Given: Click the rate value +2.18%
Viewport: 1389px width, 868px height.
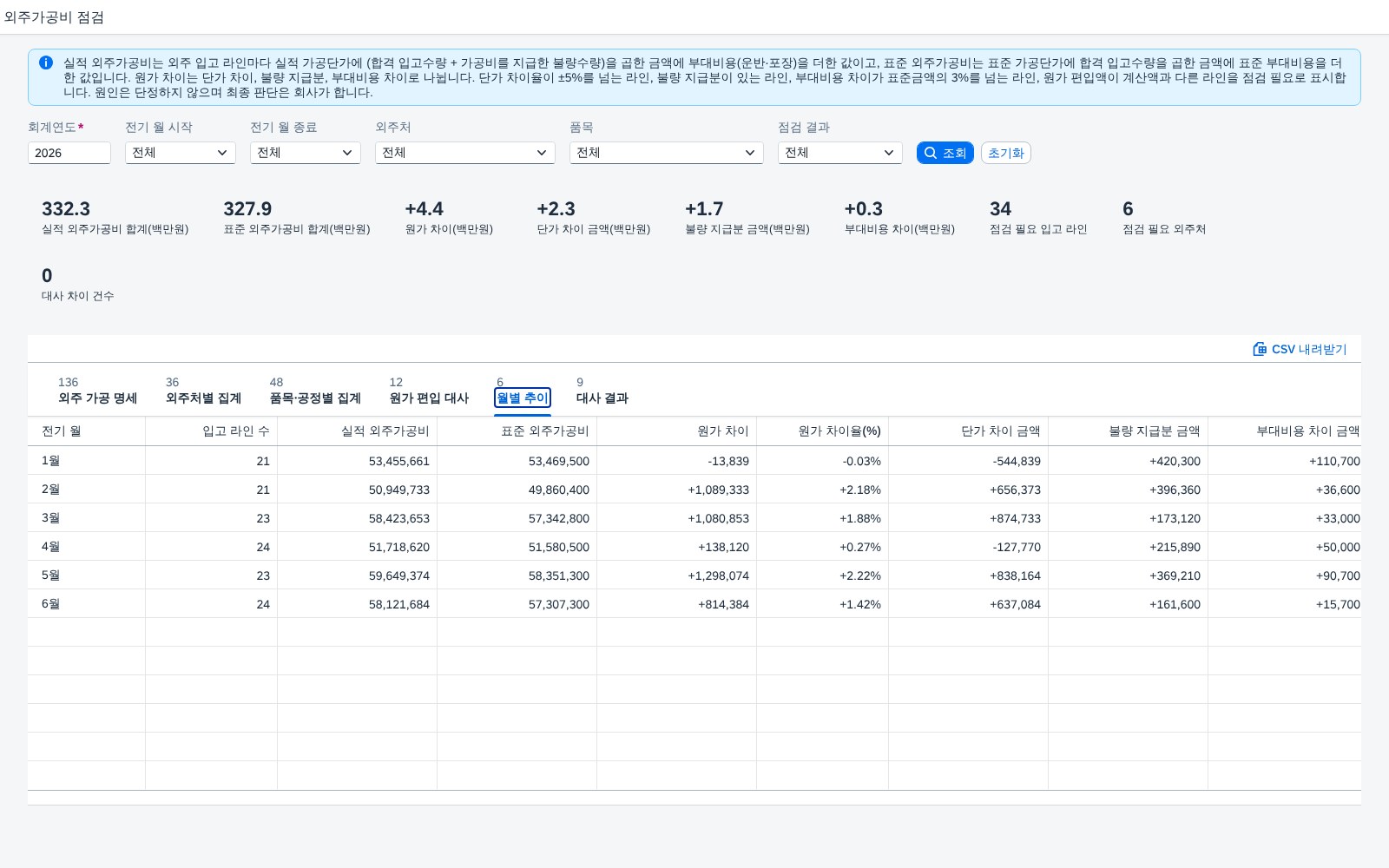Looking at the screenshot, I should point(860,490).
